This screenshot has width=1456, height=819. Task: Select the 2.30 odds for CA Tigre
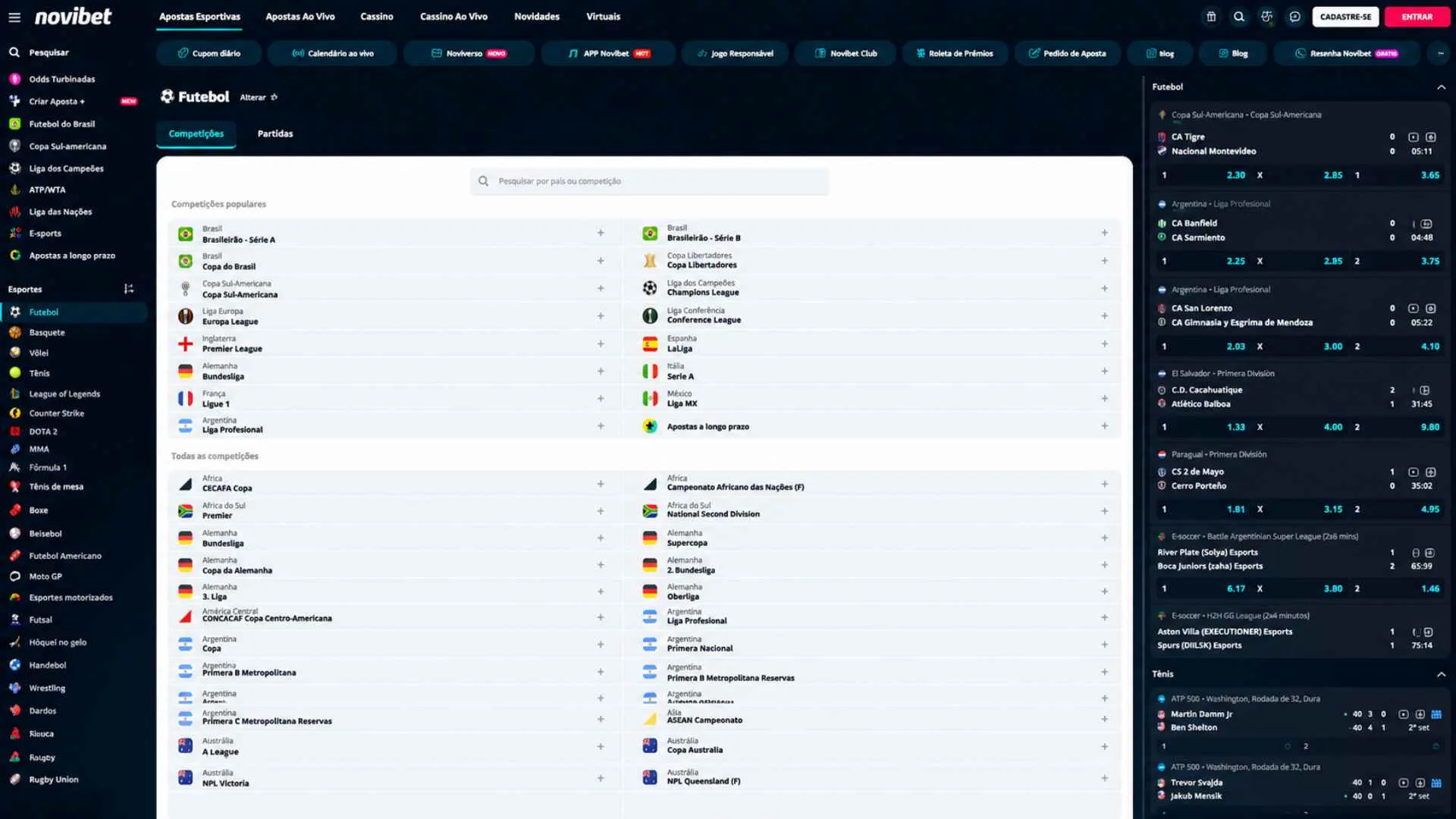point(1236,175)
